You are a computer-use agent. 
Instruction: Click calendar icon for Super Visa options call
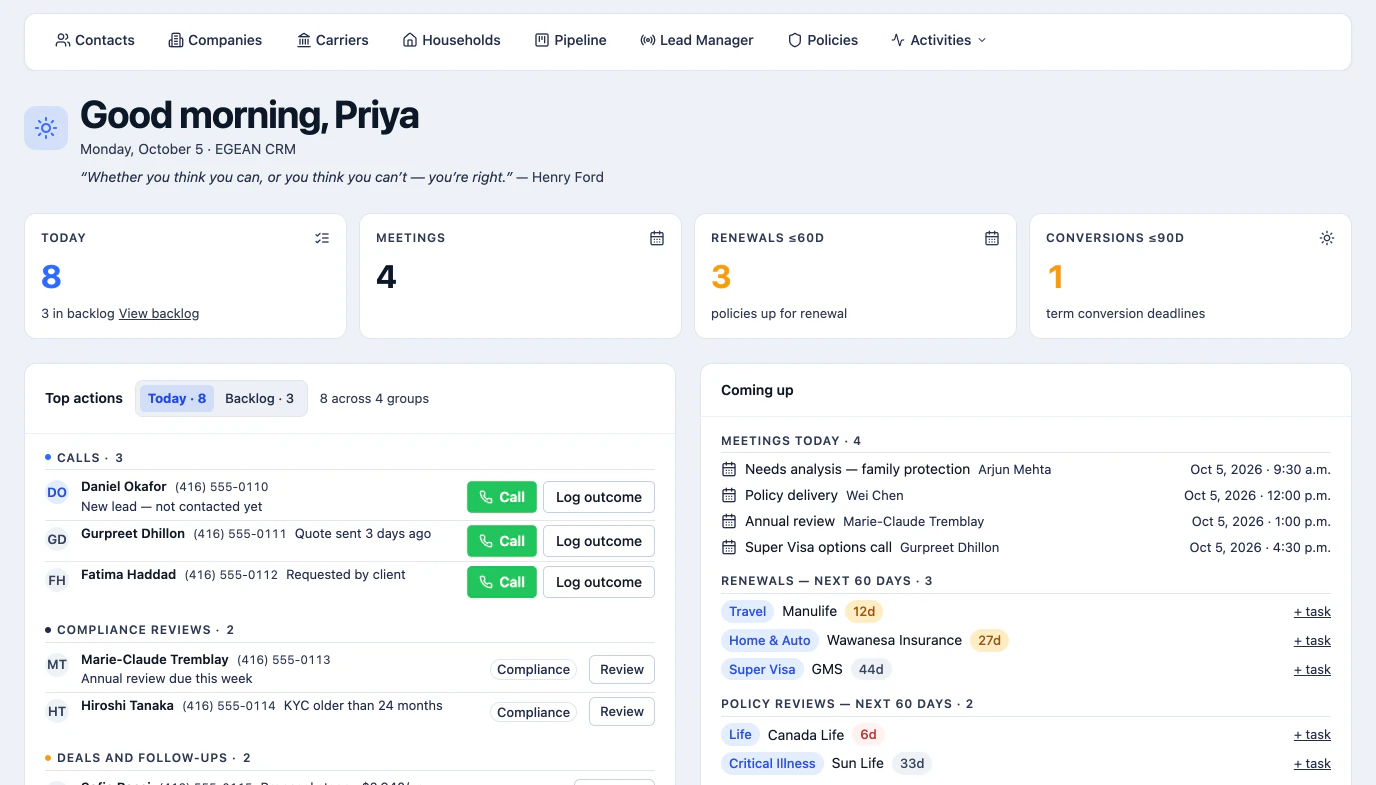(x=729, y=547)
